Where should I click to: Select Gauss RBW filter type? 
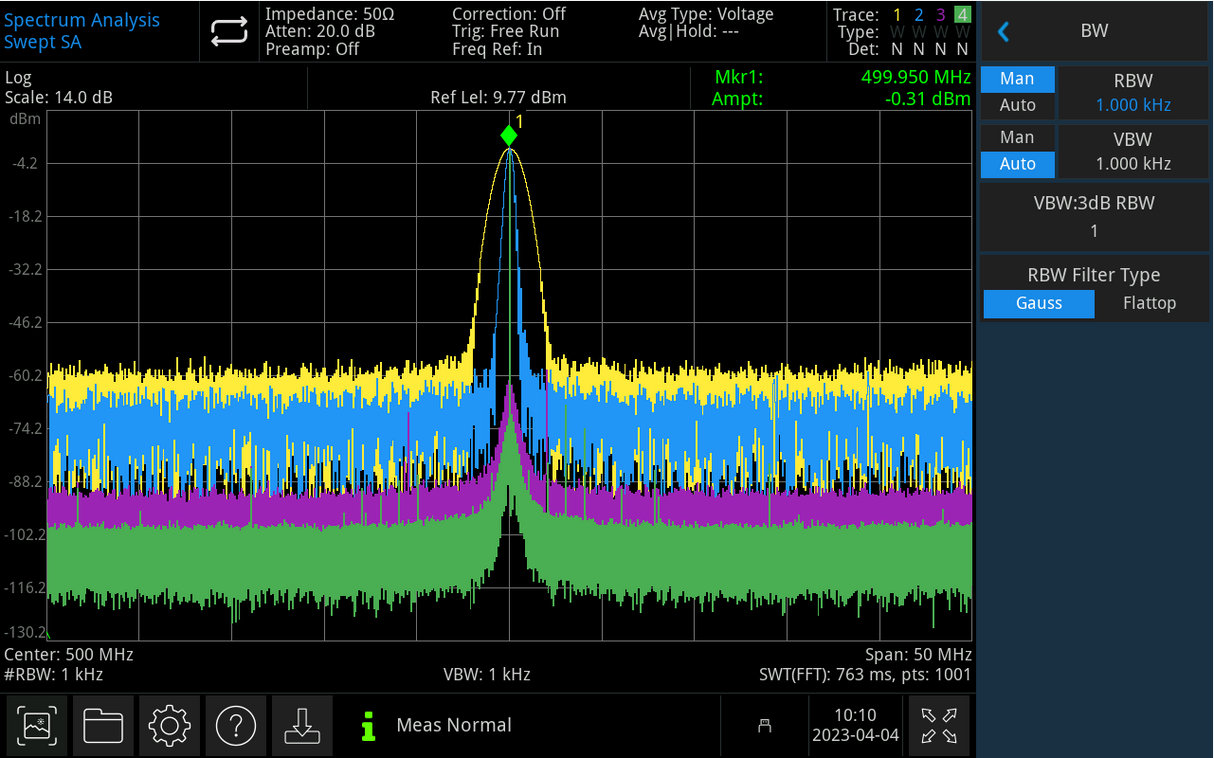tap(1038, 303)
